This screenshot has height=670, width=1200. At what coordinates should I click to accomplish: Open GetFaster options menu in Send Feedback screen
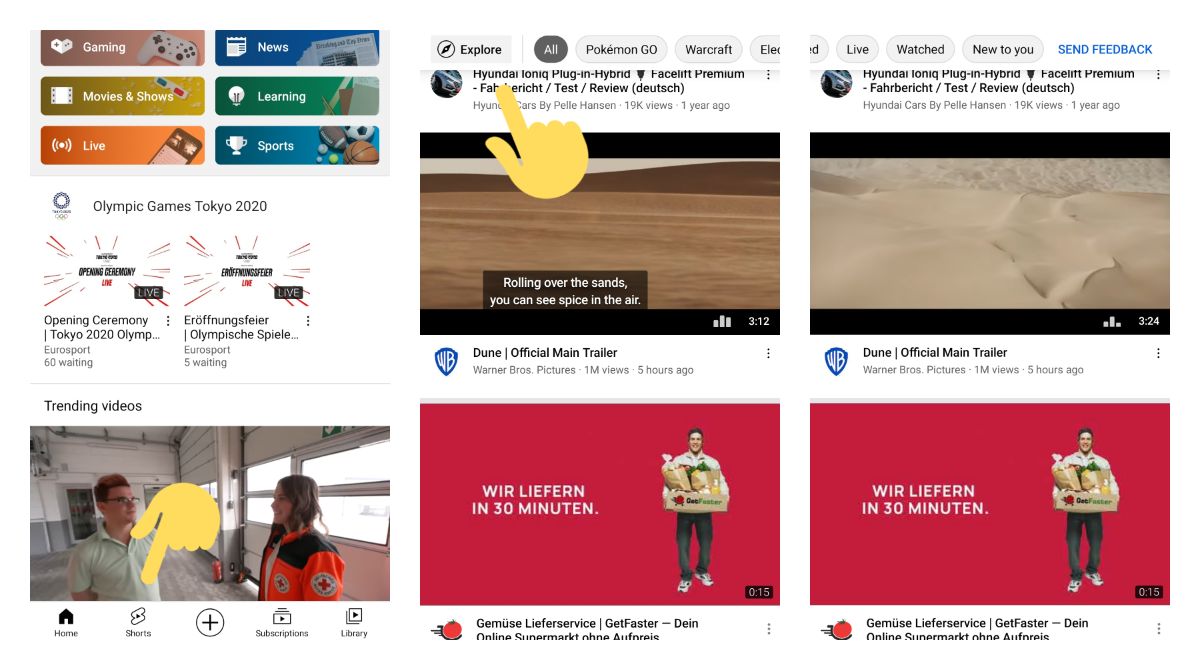[1158, 629]
